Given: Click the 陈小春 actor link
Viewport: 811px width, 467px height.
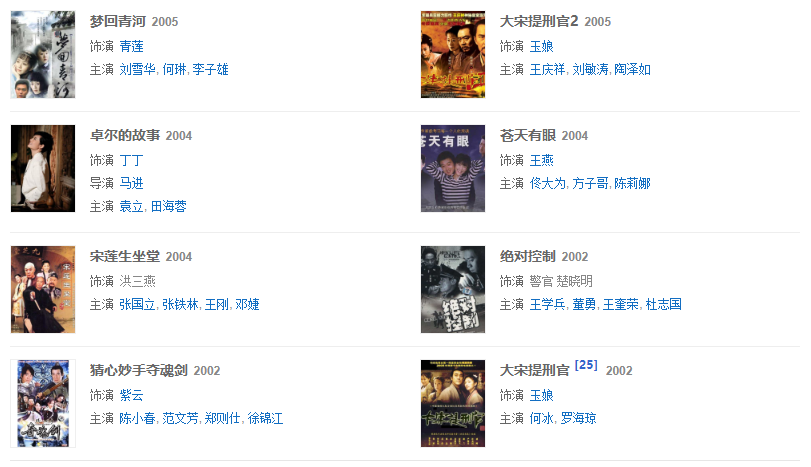Looking at the screenshot, I should click(x=138, y=418).
